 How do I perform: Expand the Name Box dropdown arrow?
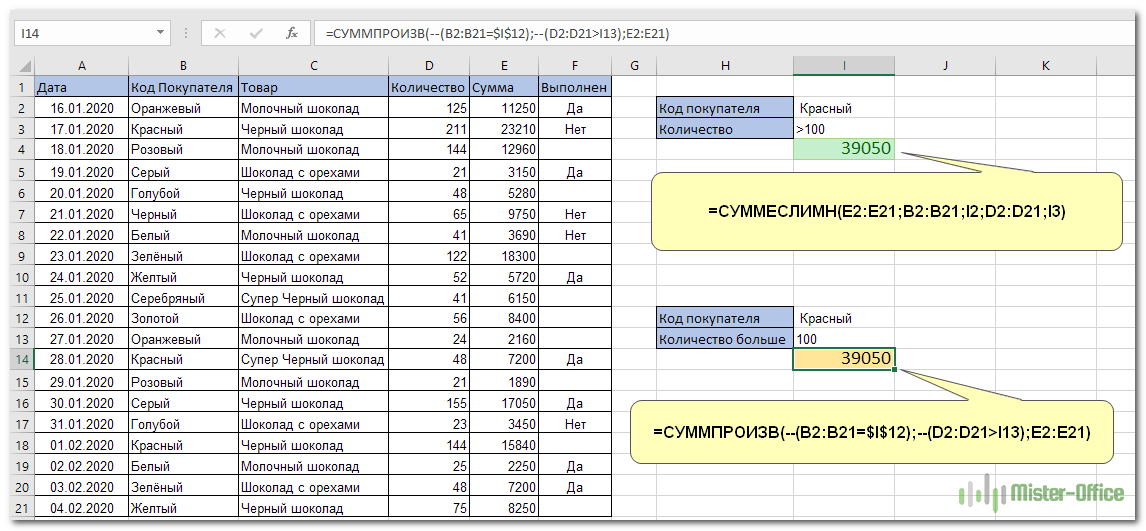[161, 33]
